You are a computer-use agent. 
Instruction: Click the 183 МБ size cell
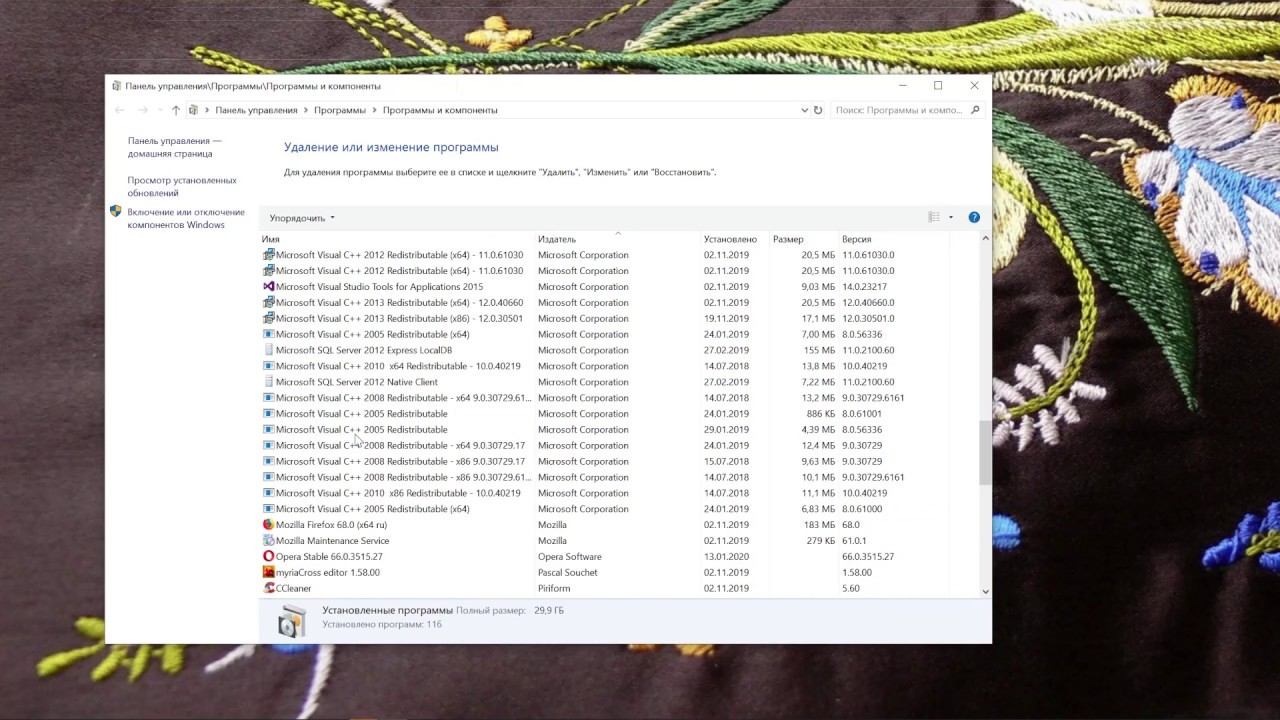819,525
